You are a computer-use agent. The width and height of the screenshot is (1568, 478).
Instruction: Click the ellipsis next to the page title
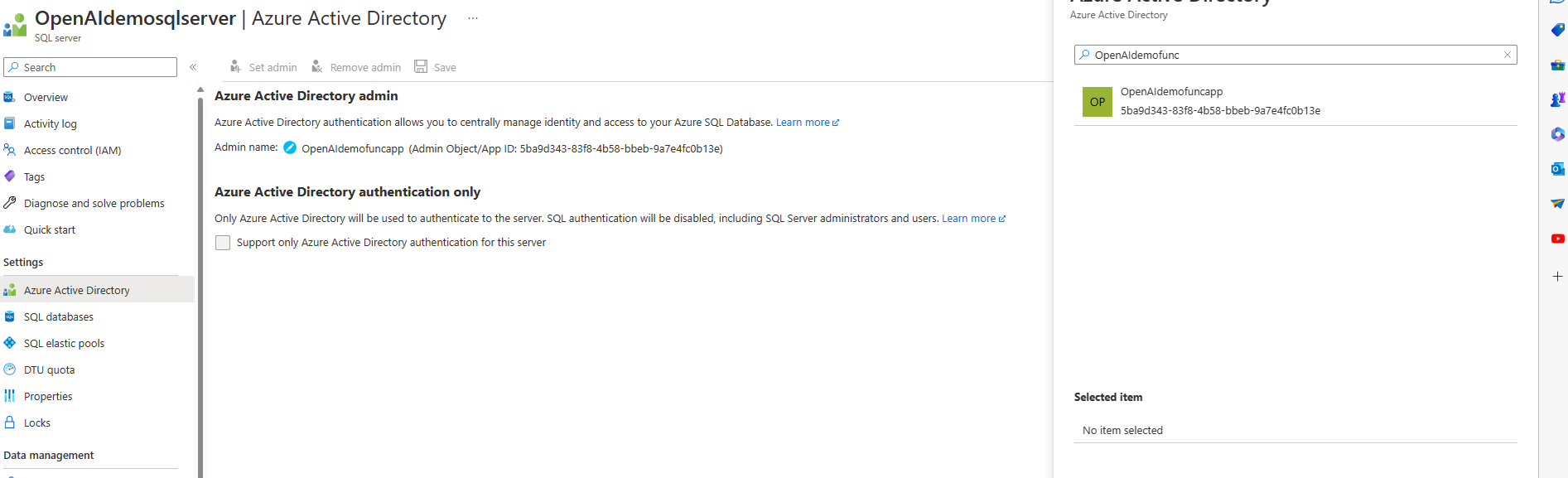[x=473, y=18]
